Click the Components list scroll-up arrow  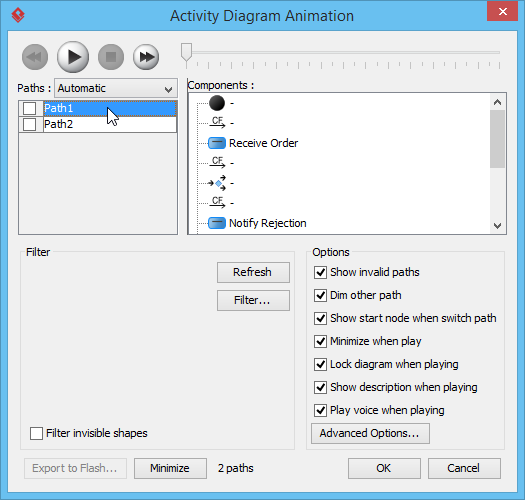tap(498, 102)
